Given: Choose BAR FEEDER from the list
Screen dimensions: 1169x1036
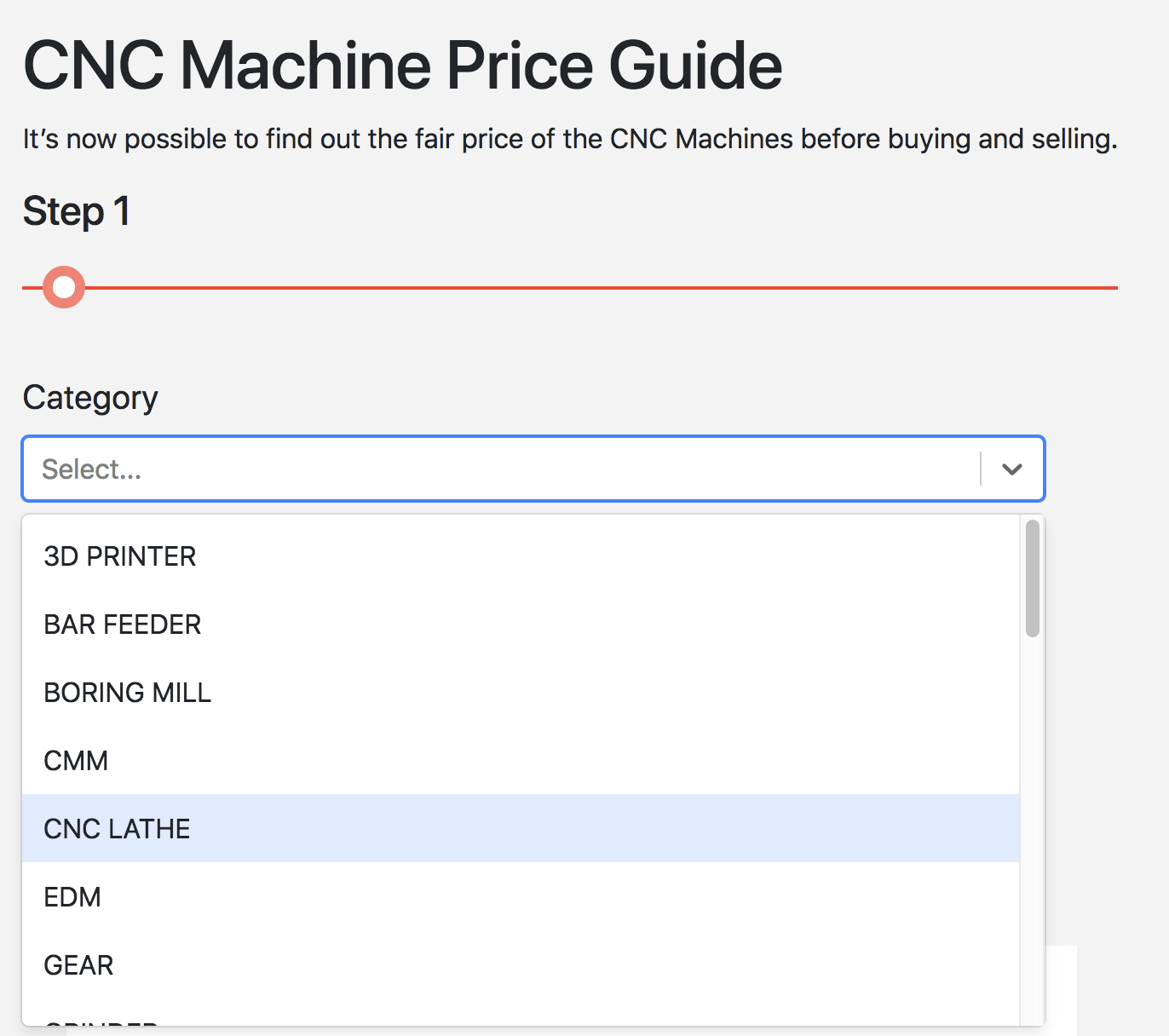Looking at the screenshot, I should 122,624.
